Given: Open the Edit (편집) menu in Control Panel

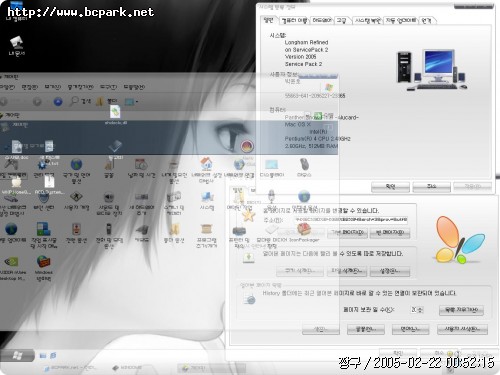Looking at the screenshot, I should pos(30,87).
